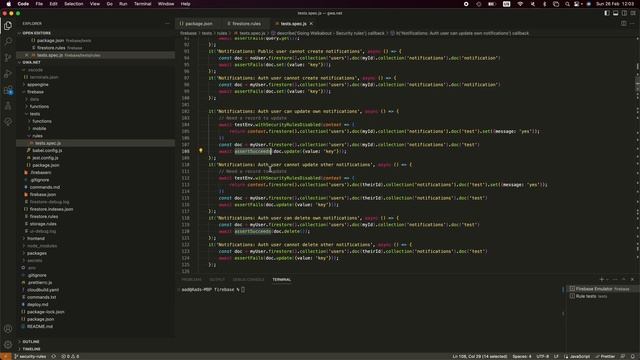Switch to the Output panel tab
640x360 pixels.
tap(217, 280)
